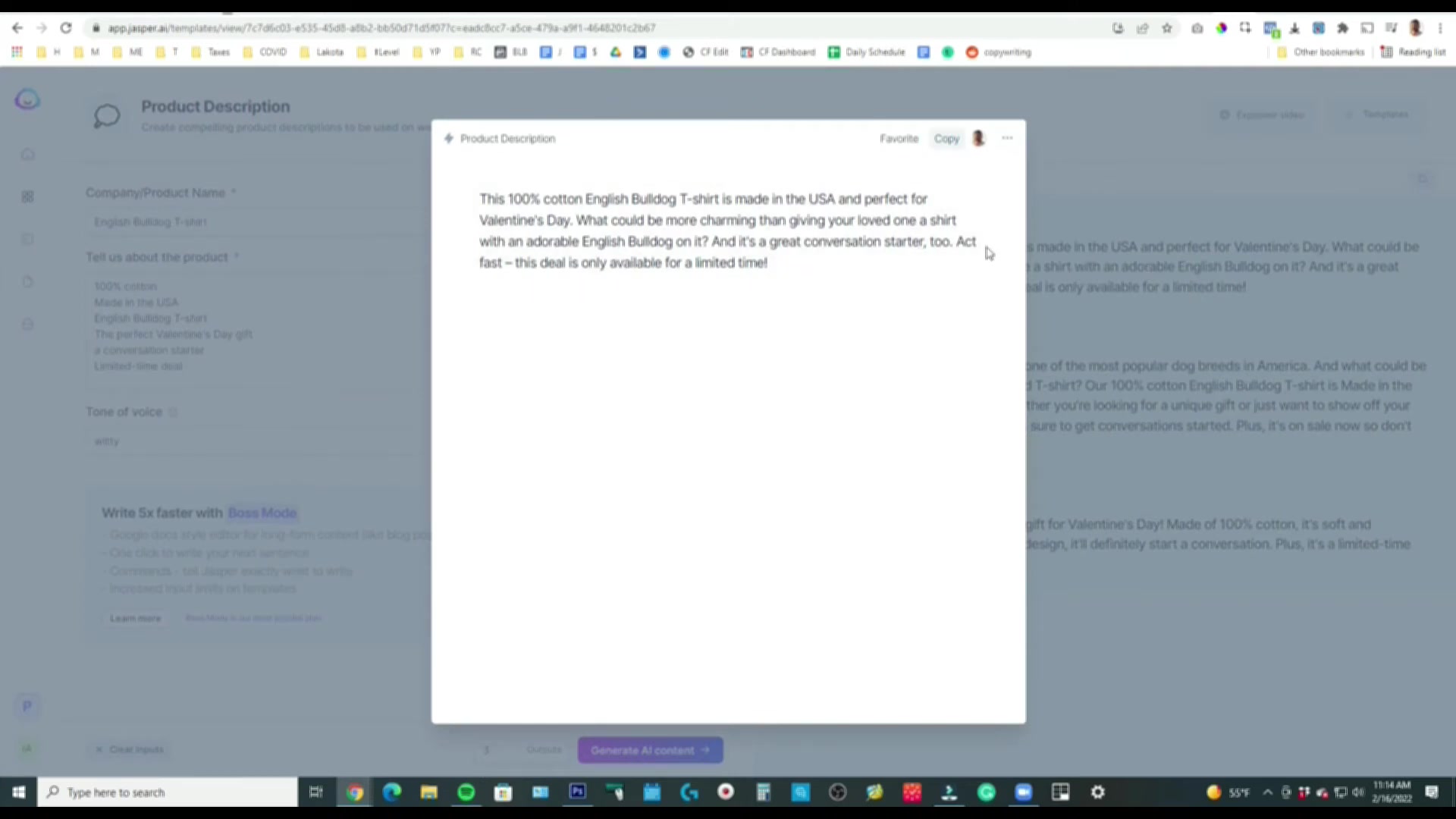Open the Learn more Boss Mode link
The height and width of the screenshot is (819, 1456).
[135, 618]
